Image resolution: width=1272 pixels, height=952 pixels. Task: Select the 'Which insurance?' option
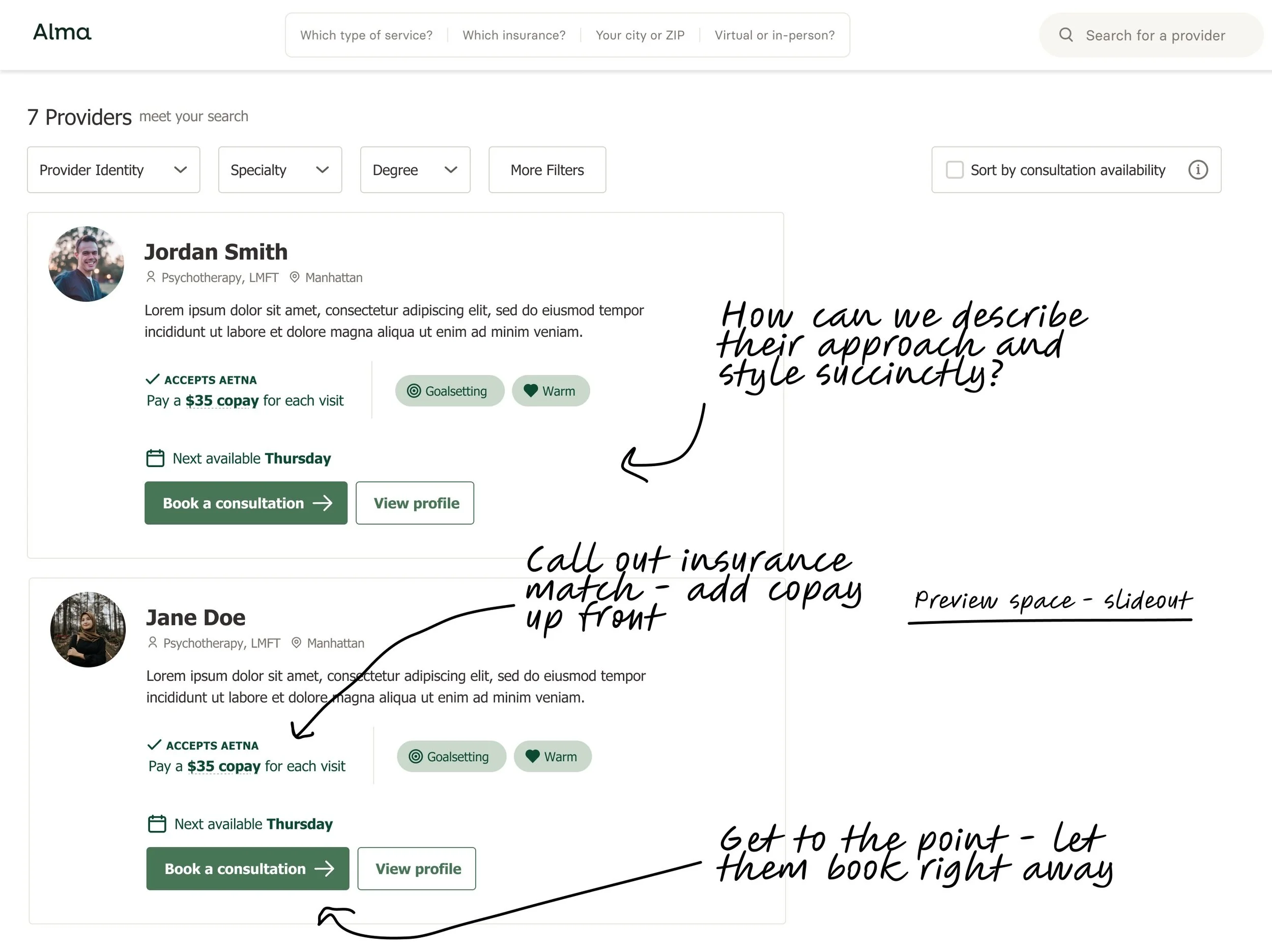click(x=513, y=35)
